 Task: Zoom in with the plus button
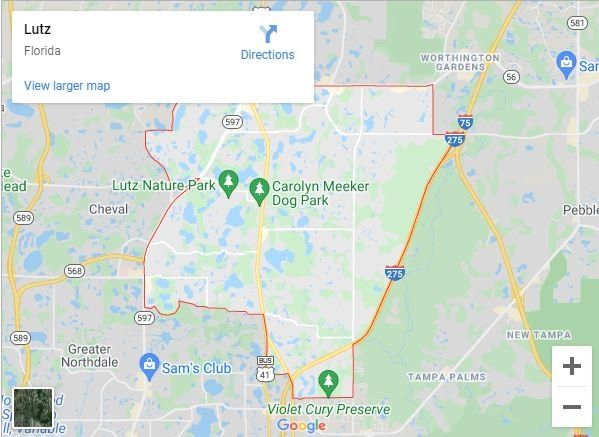click(571, 366)
